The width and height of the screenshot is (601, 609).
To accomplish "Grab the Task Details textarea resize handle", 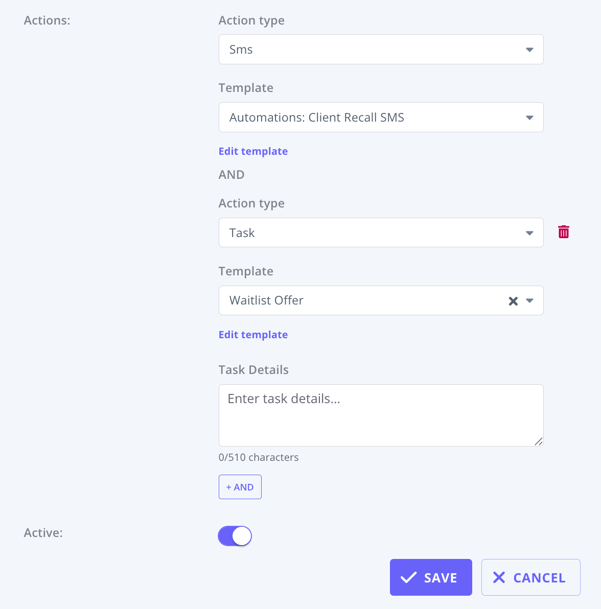I will click(x=539, y=441).
